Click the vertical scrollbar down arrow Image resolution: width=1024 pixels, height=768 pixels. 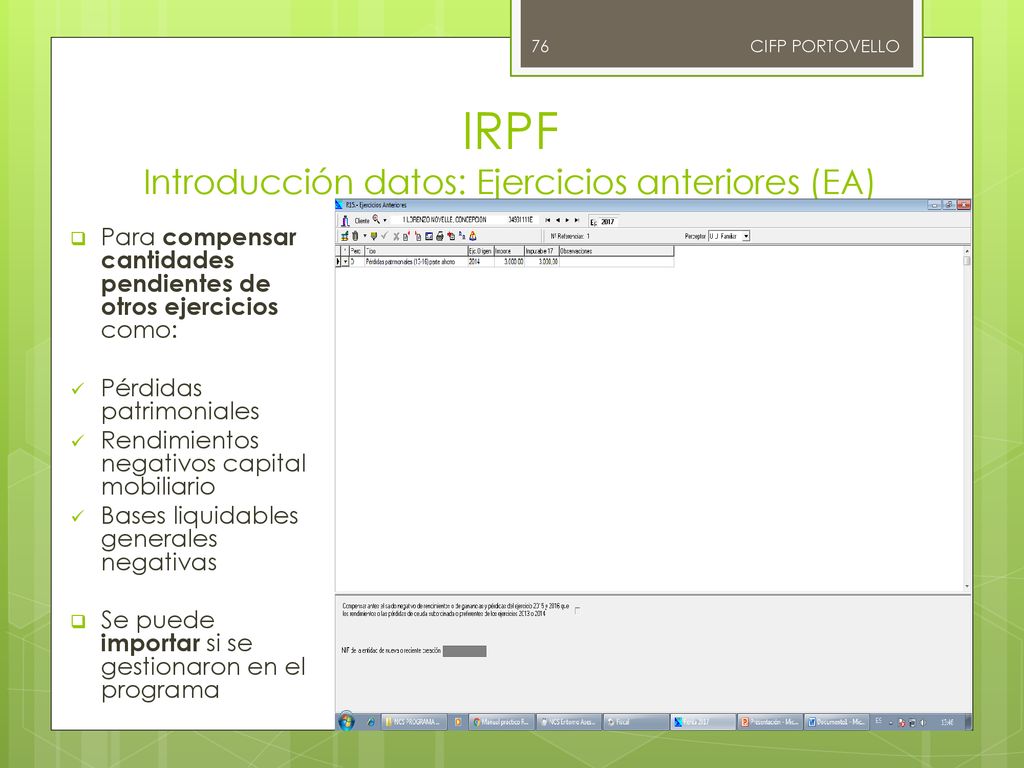click(967, 587)
